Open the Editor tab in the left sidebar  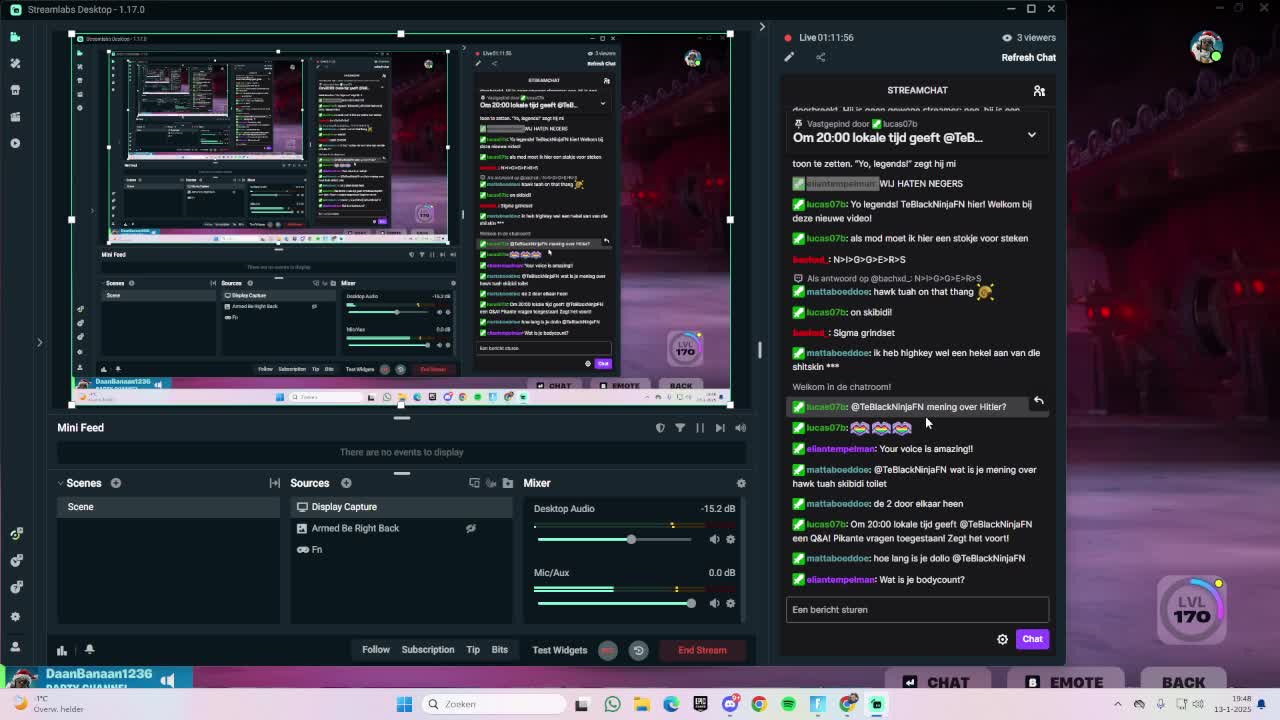(x=15, y=37)
